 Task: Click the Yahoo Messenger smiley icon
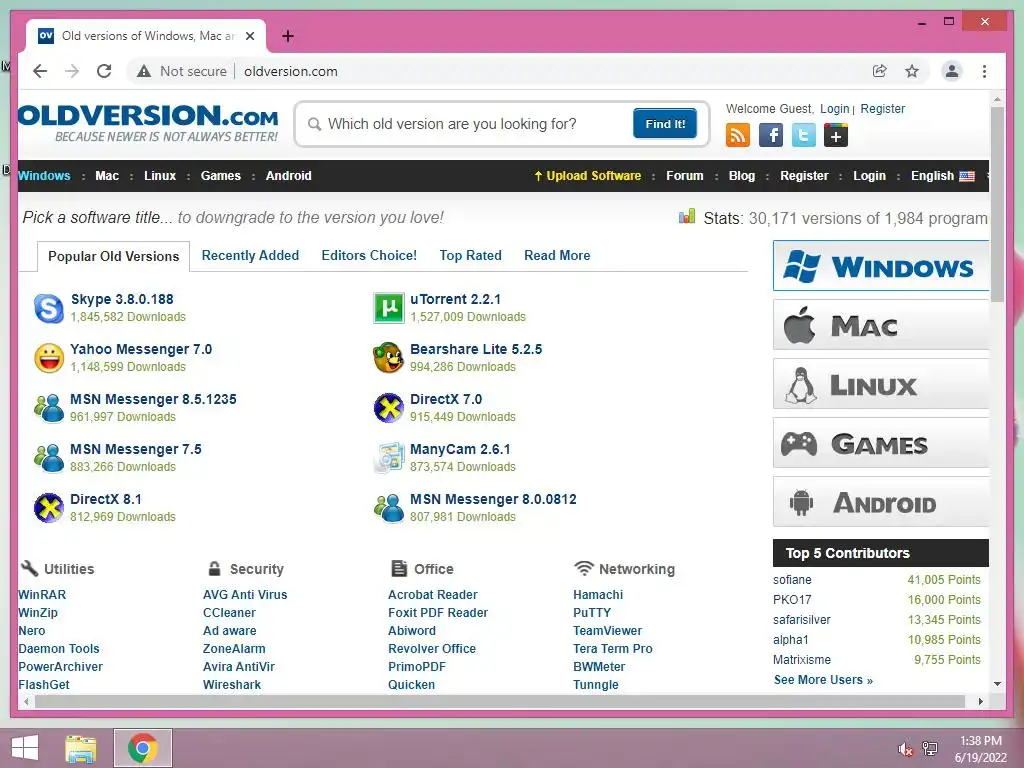pyautogui.click(x=49, y=358)
